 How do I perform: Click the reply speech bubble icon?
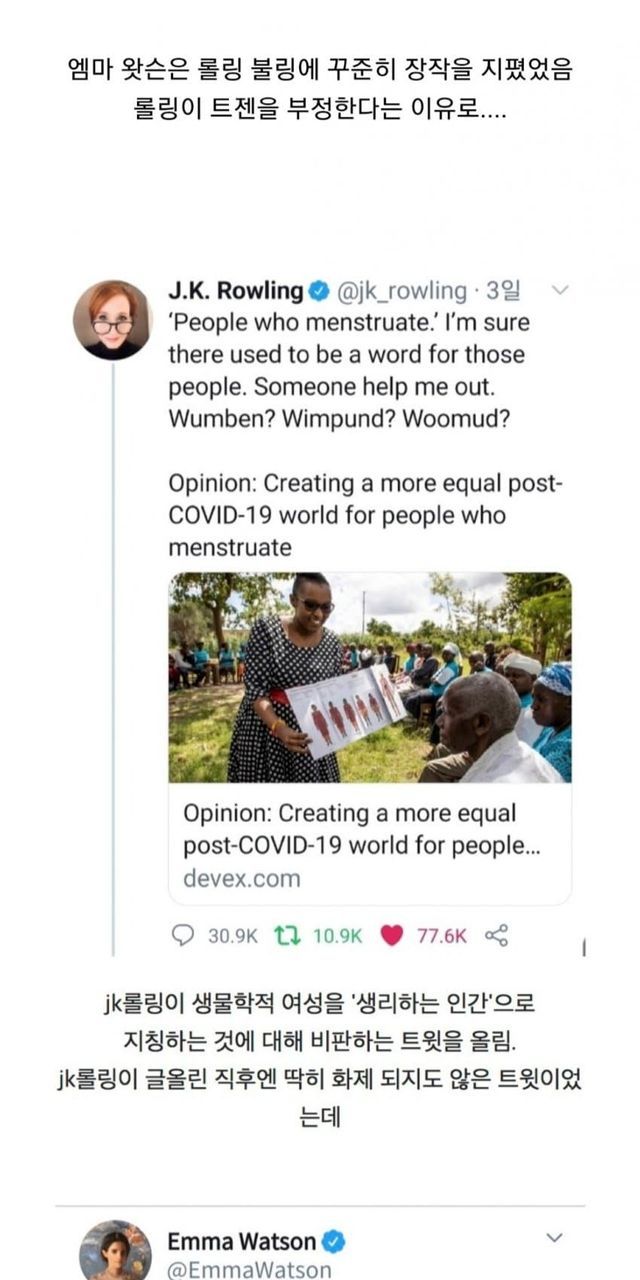pos(183,935)
